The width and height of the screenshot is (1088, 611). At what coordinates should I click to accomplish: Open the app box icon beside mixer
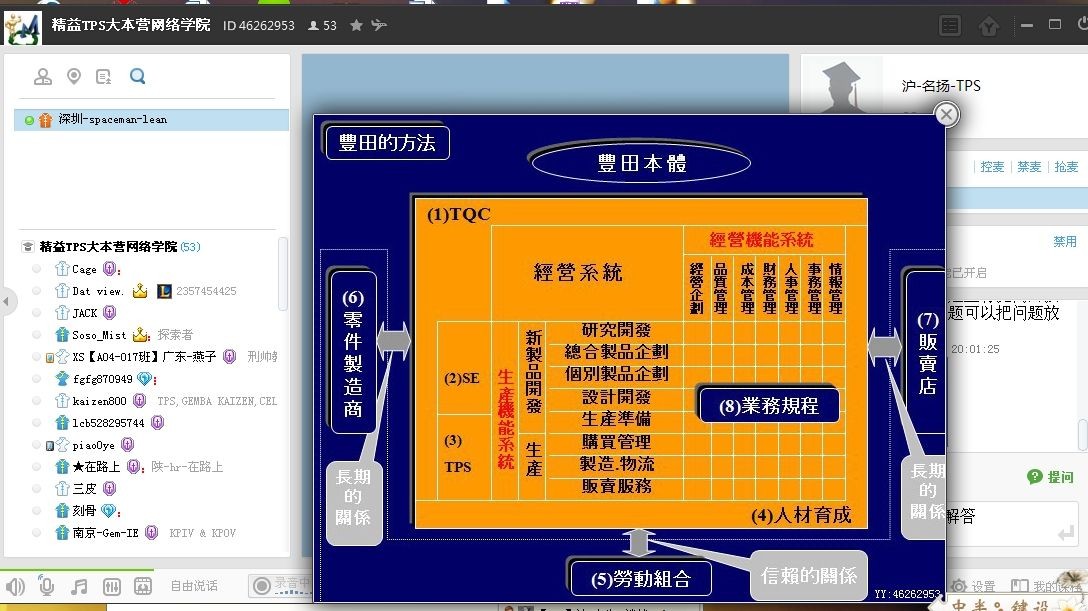(x=143, y=586)
